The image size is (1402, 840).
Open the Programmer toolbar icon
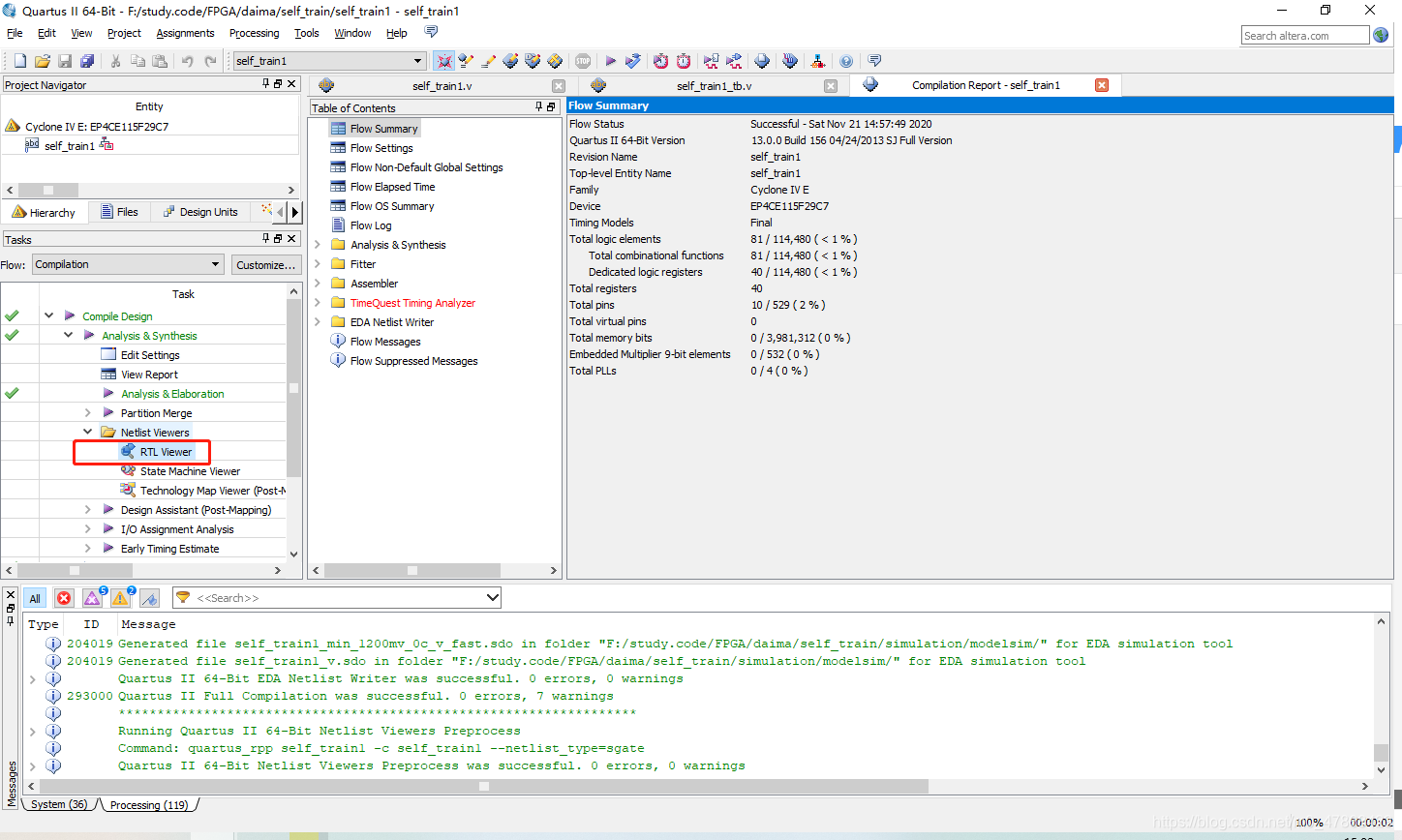coord(790,61)
